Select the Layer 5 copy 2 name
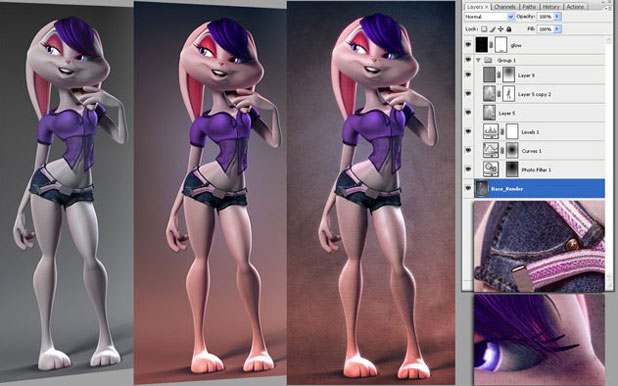Viewport: 618px width, 386px height. 534,94
